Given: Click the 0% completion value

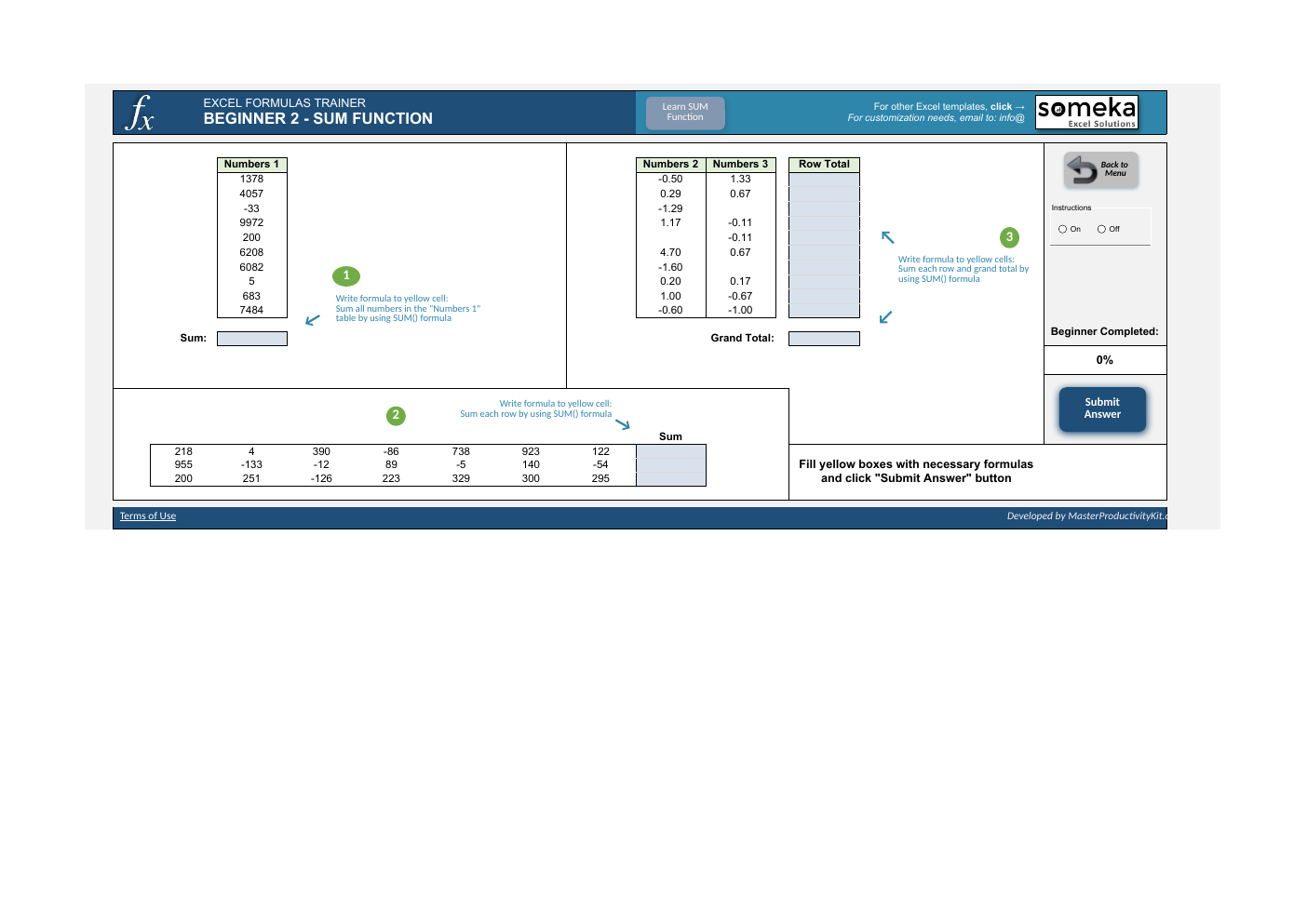Looking at the screenshot, I should coord(1105,360).
